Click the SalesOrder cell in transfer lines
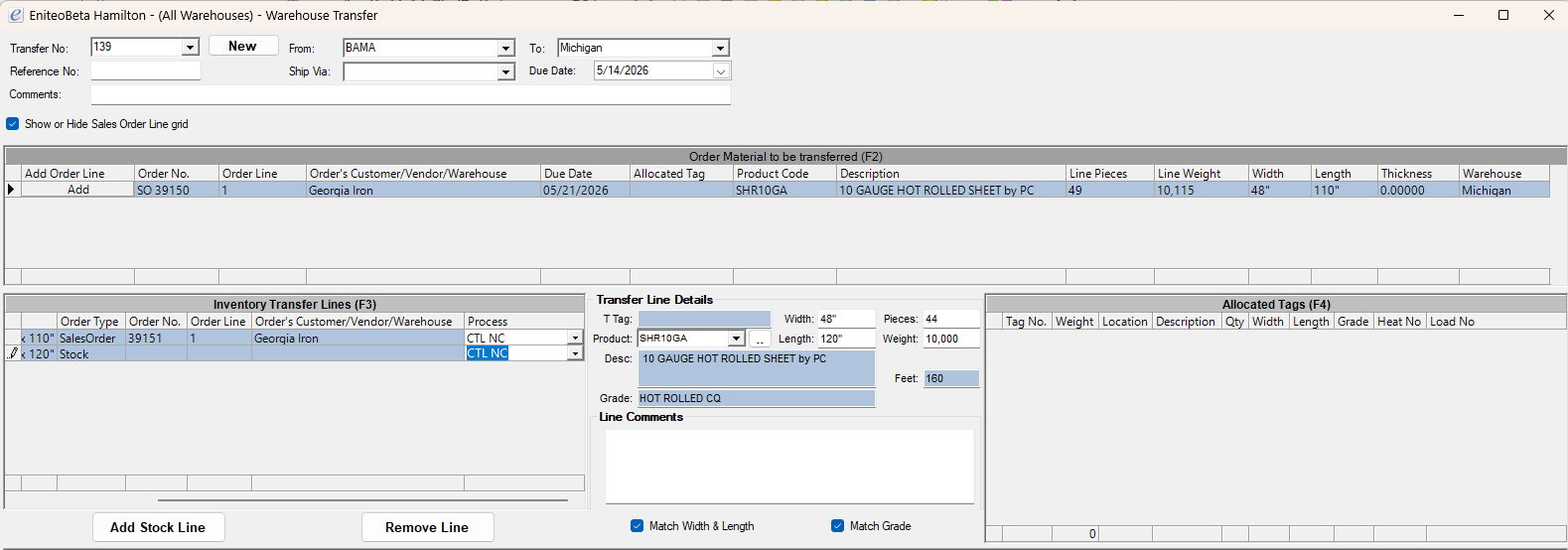This screenshot has height=550, width=1568. point(90,338)
